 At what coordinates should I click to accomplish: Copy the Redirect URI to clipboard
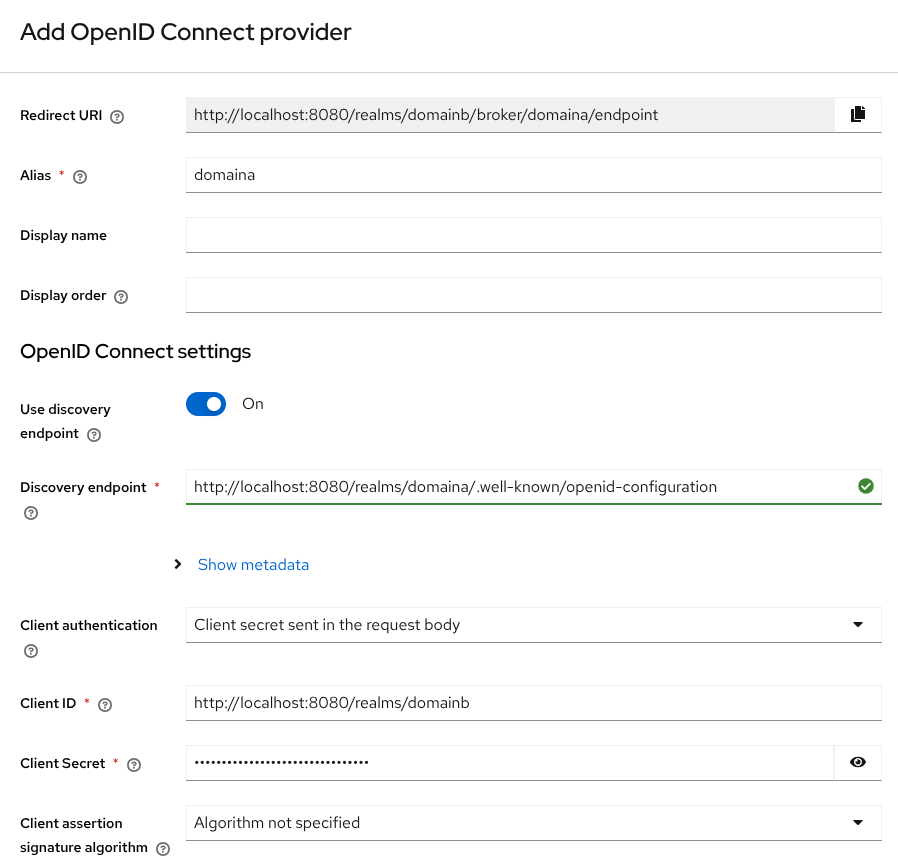click(857, 114)
